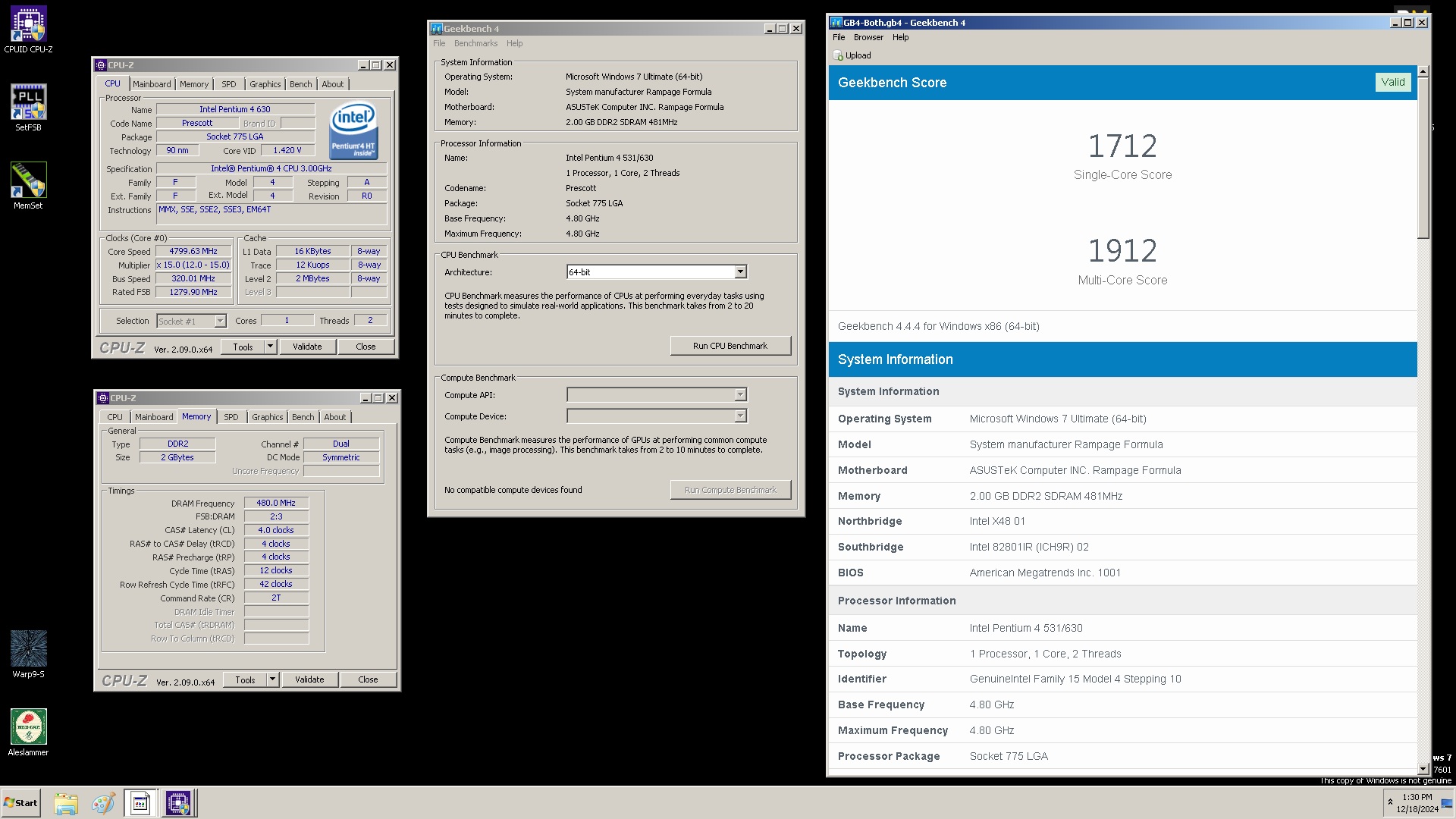The height and width of the screenshot is (819, 1456).
Task: Launch the Warp9-S desktop shortcut
Action: pos(28,654)
